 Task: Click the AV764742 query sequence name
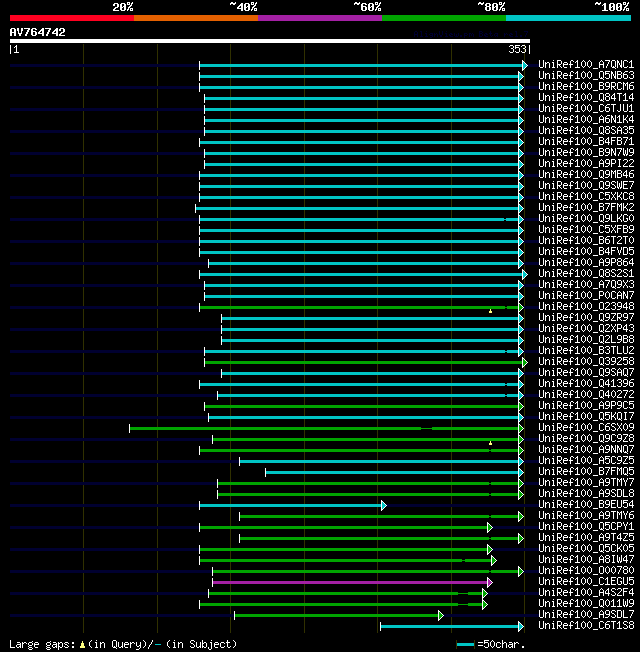point(37,32)
